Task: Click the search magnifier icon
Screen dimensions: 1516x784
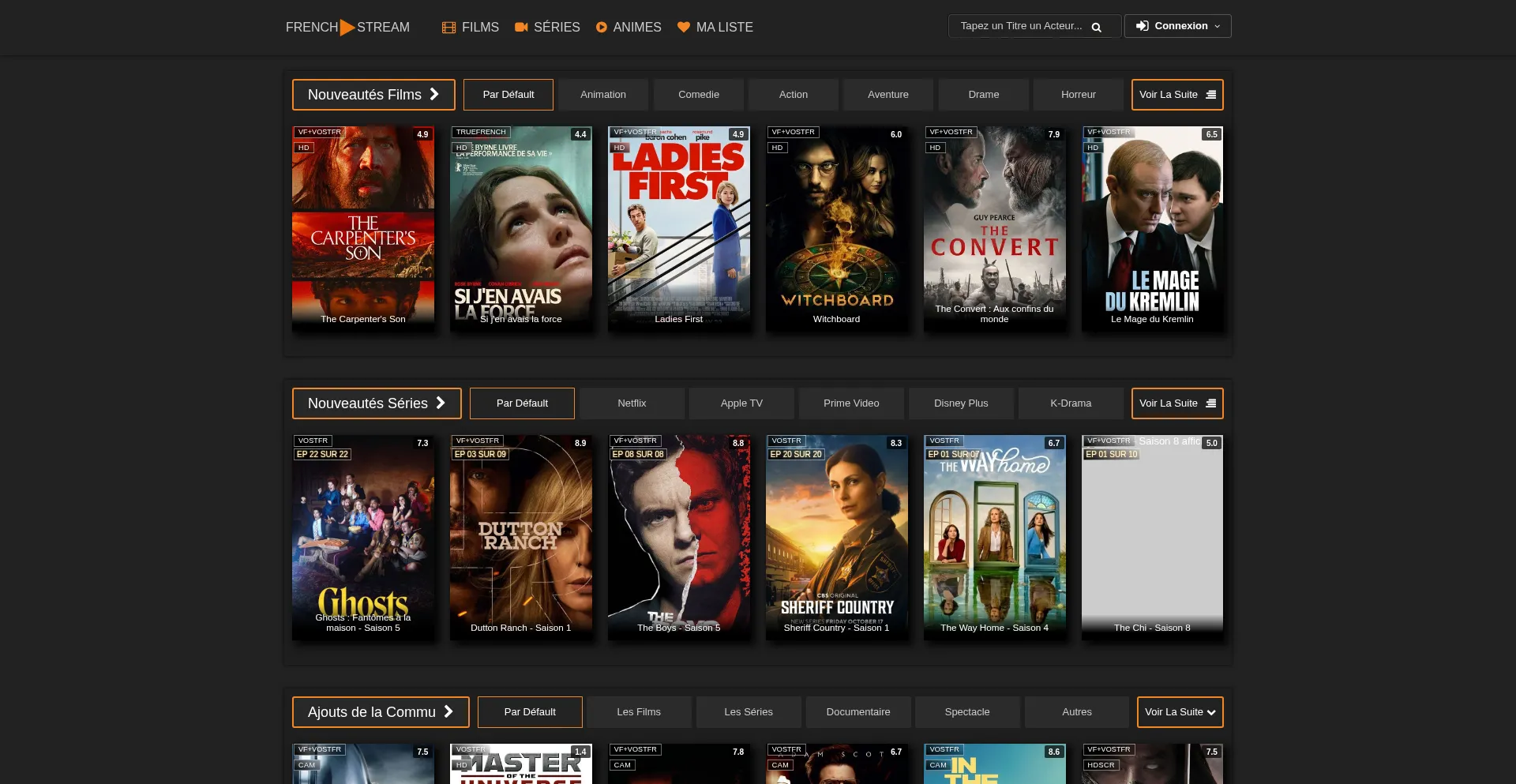Action: pyautogui.click(x=1096, y=27)
